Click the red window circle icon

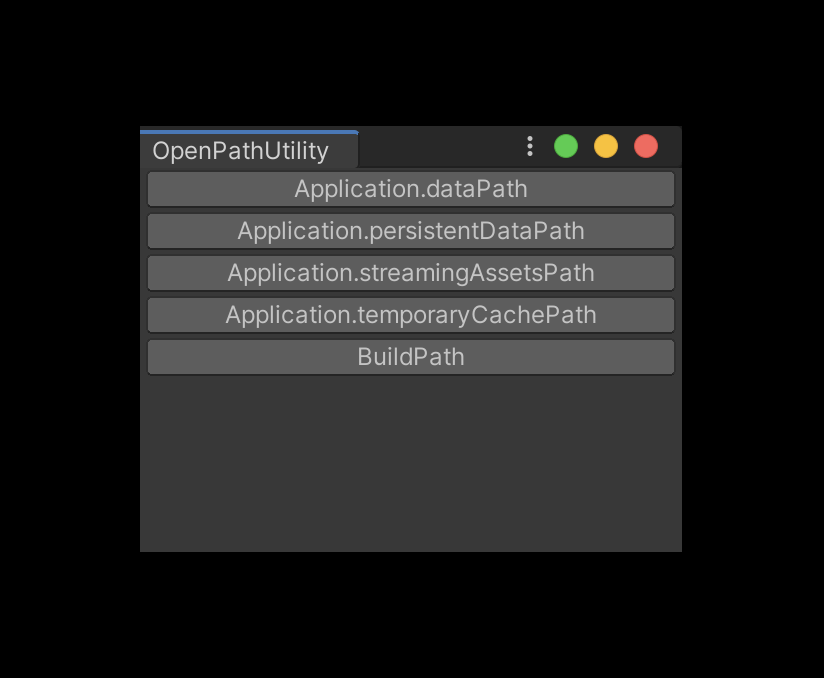[x=645, y=146]
